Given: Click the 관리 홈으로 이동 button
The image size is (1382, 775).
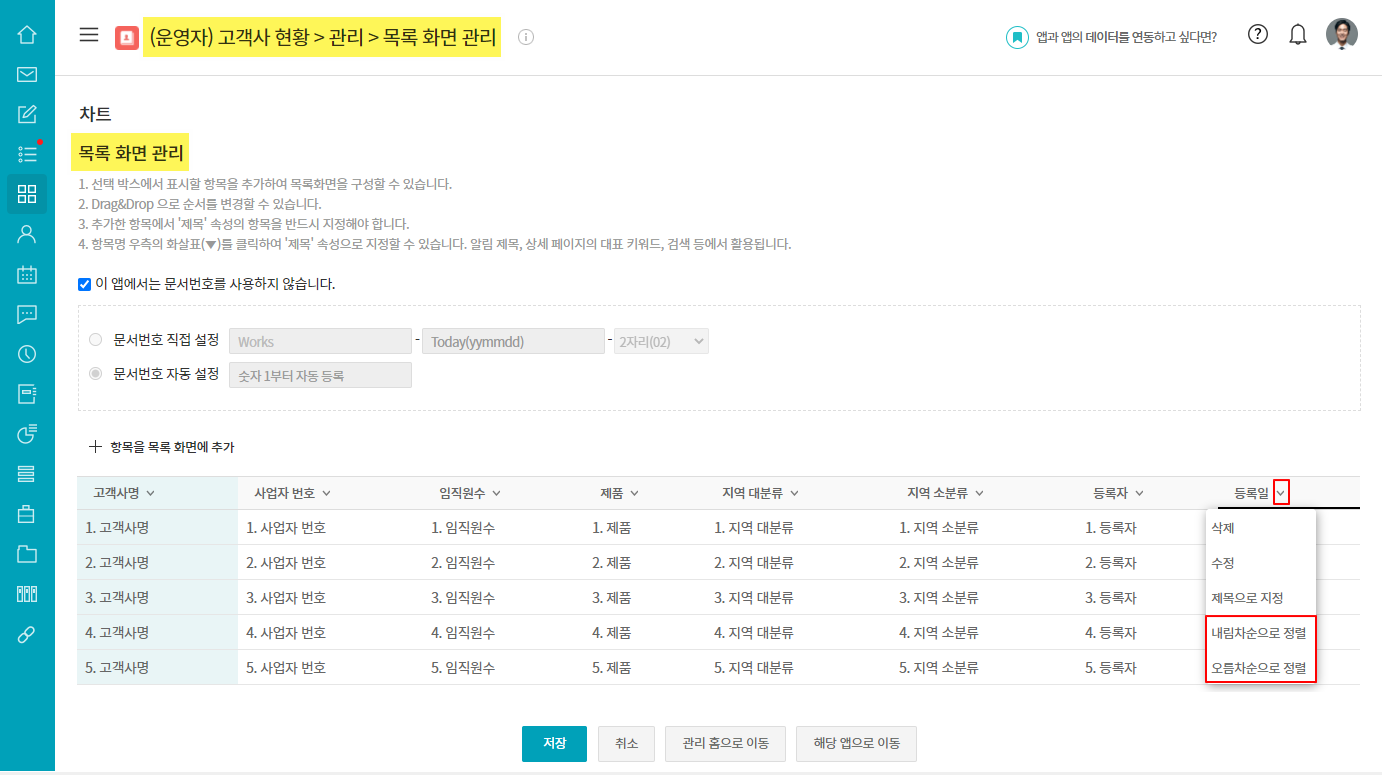Looking at the screenshot, I should [x=725, y=744].
